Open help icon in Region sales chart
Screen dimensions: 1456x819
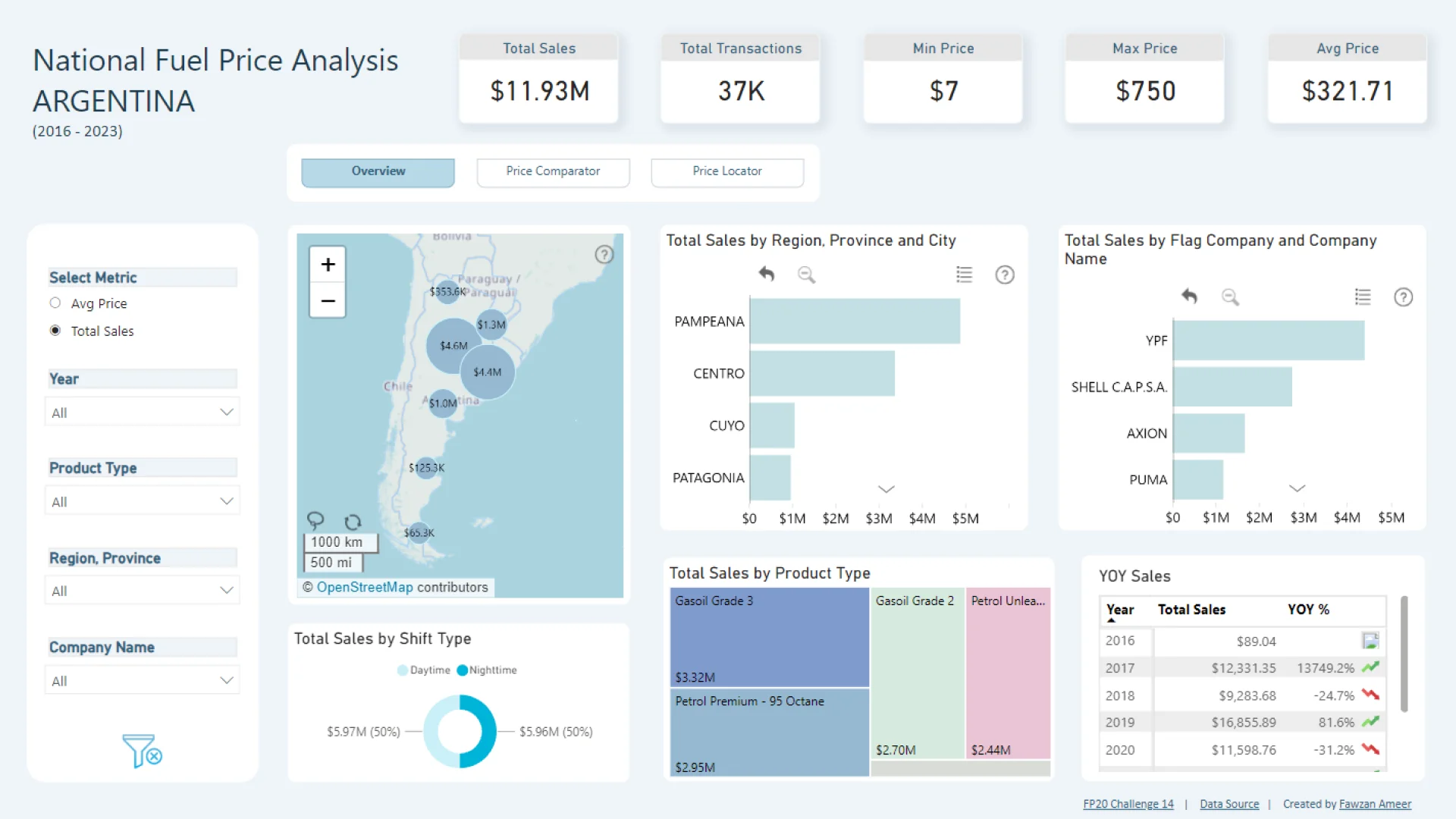pos(1005,275)
